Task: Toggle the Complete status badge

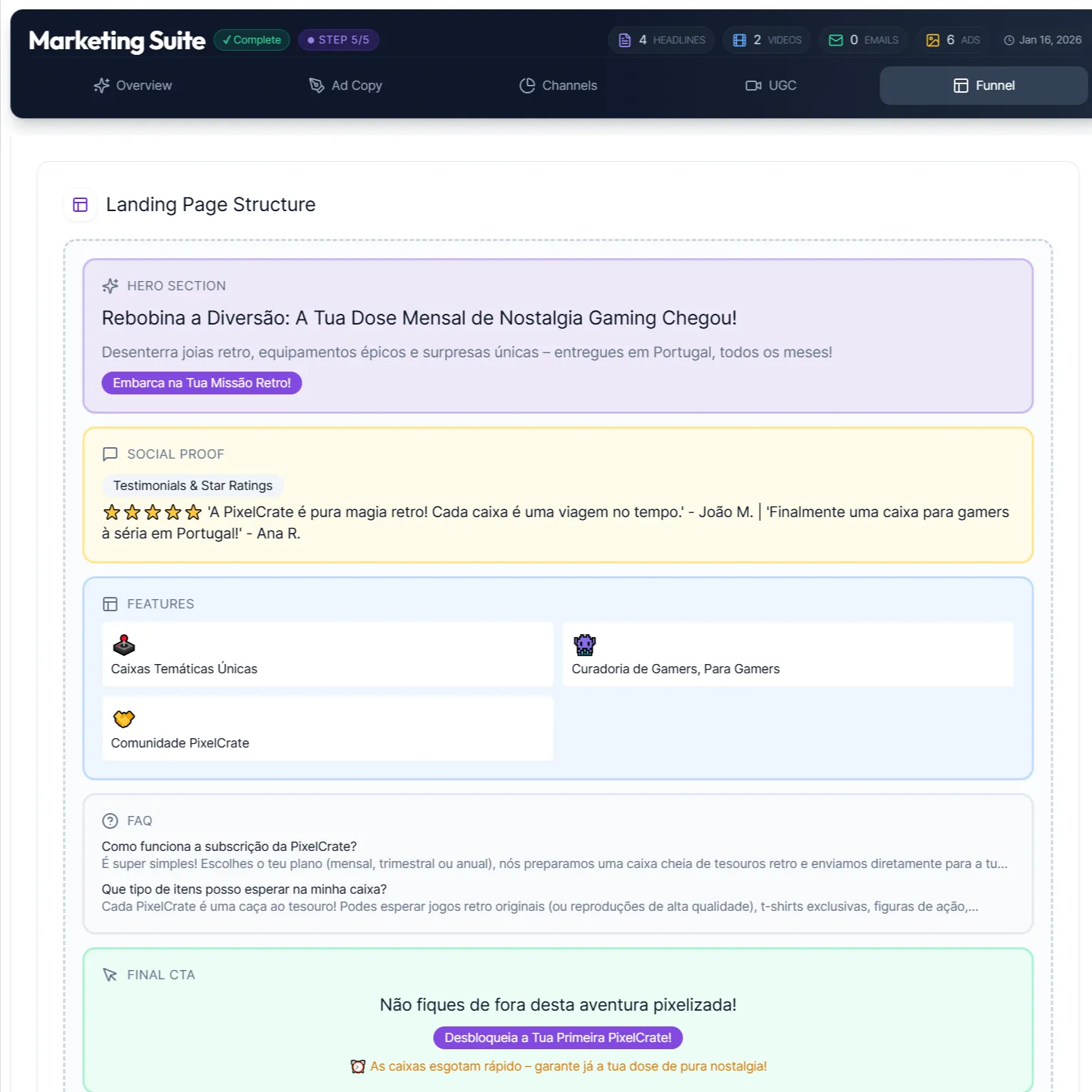Action: (251, 40)
